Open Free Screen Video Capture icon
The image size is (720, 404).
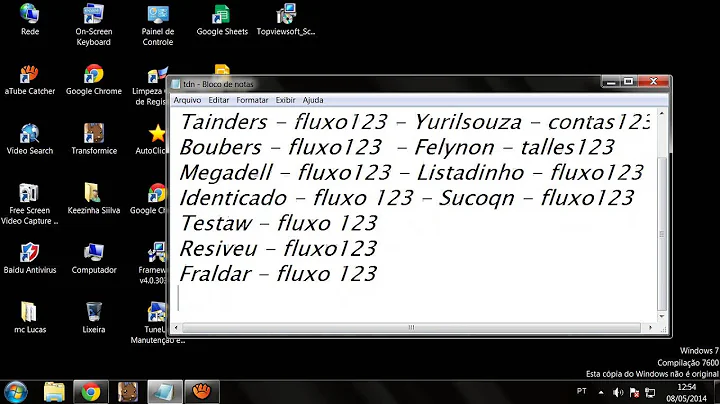click(30, 204)
